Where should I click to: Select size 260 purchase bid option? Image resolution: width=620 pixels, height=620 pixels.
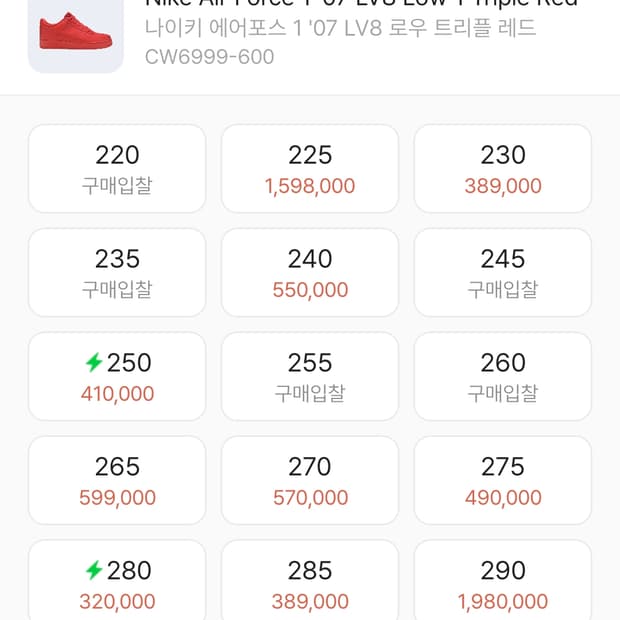click(502, 377)
